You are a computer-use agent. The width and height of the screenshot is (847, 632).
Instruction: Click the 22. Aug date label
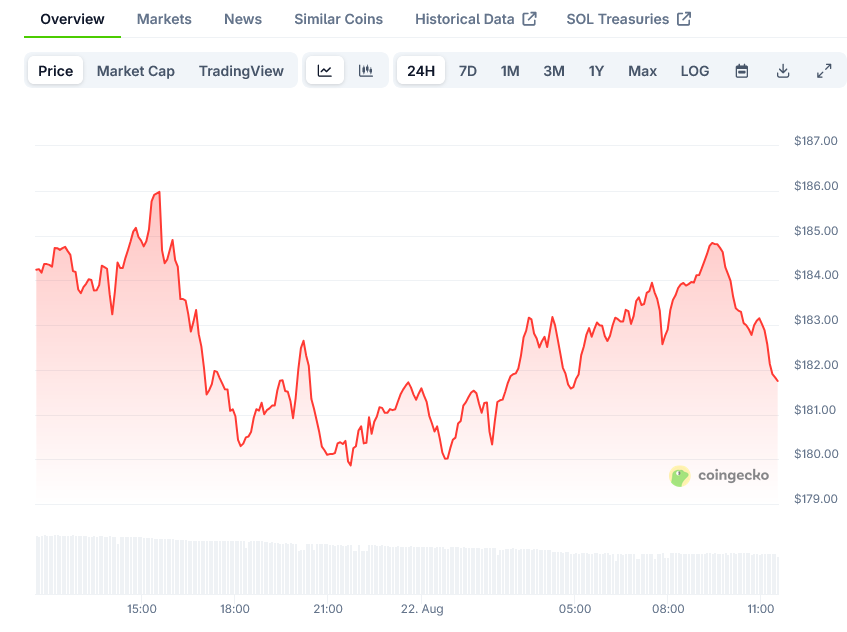422,609
